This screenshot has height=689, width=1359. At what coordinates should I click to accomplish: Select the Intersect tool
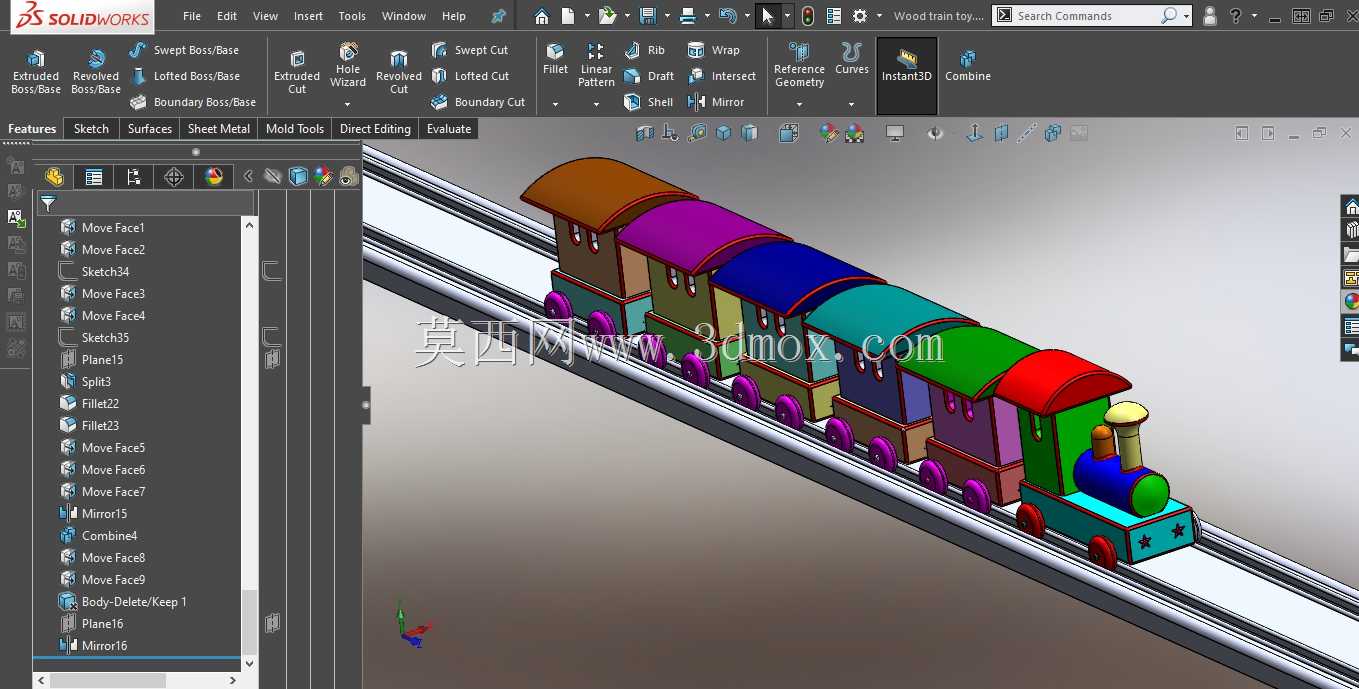click(721, 76)
